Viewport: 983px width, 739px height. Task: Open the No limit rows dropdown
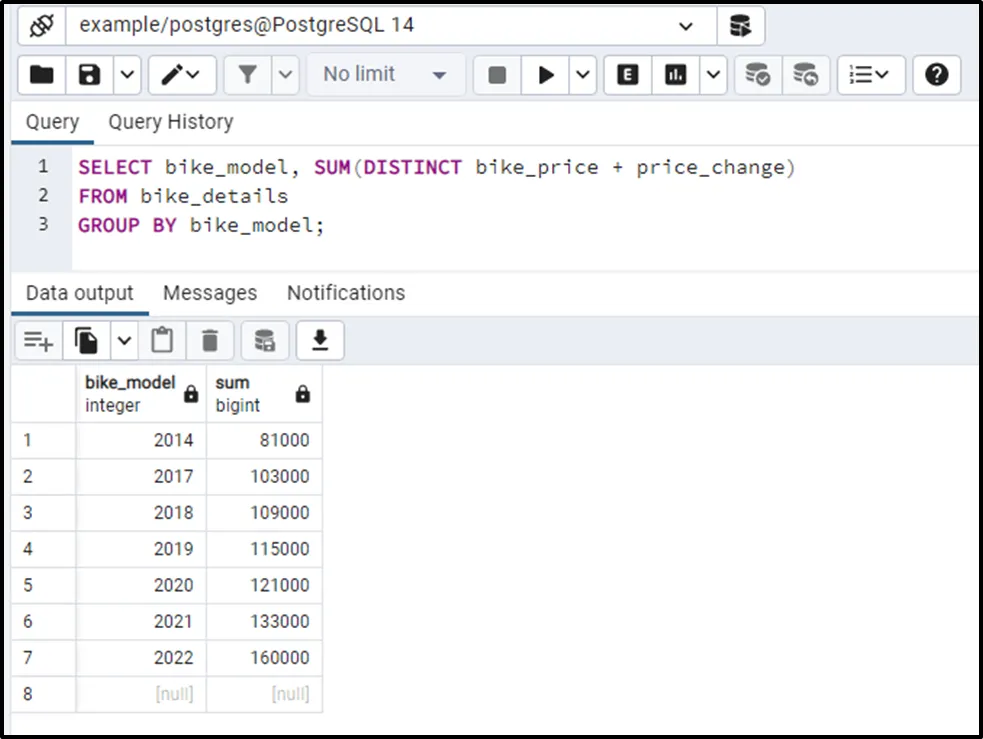tap(385, 75)
